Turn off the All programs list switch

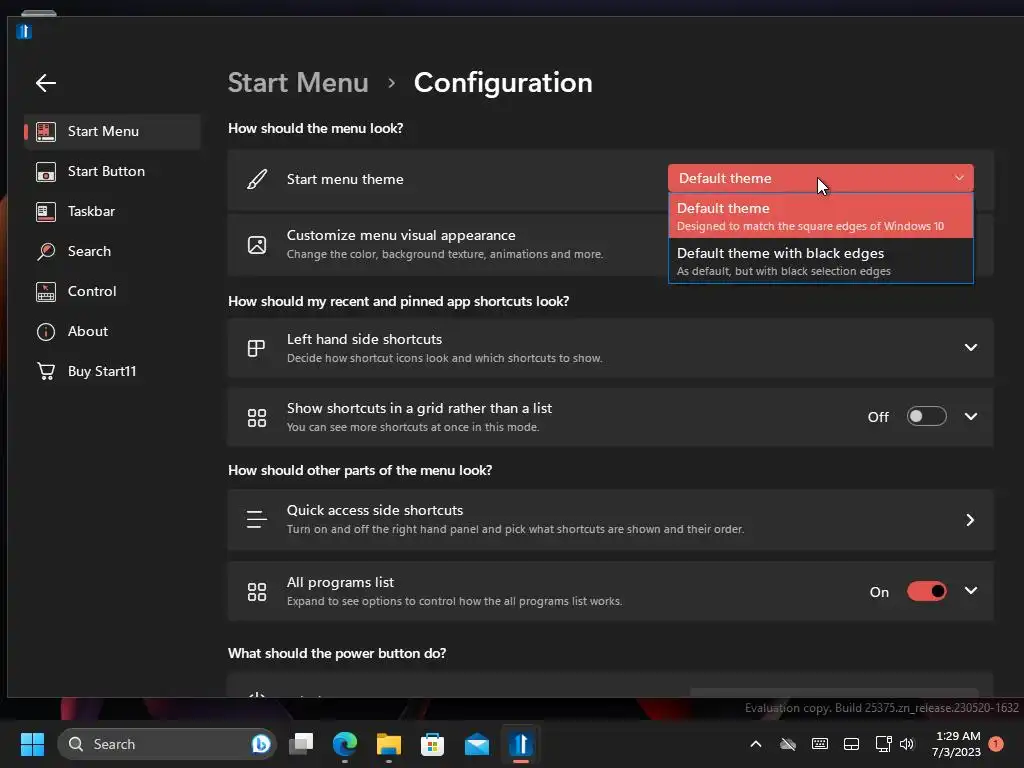(x=926, y=592)
